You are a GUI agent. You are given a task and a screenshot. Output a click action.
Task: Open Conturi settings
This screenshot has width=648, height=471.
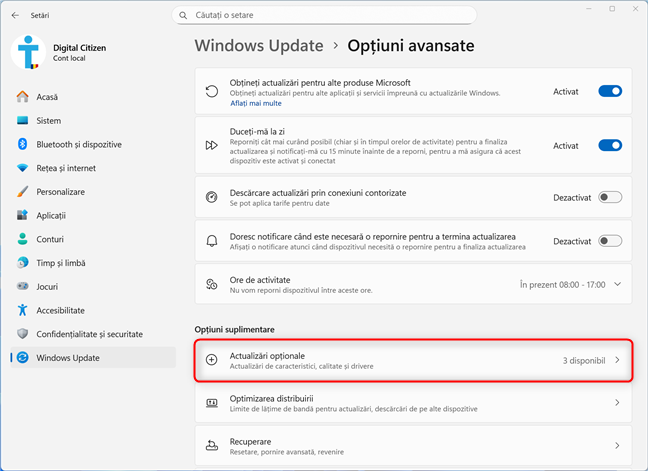coord(93,239)
